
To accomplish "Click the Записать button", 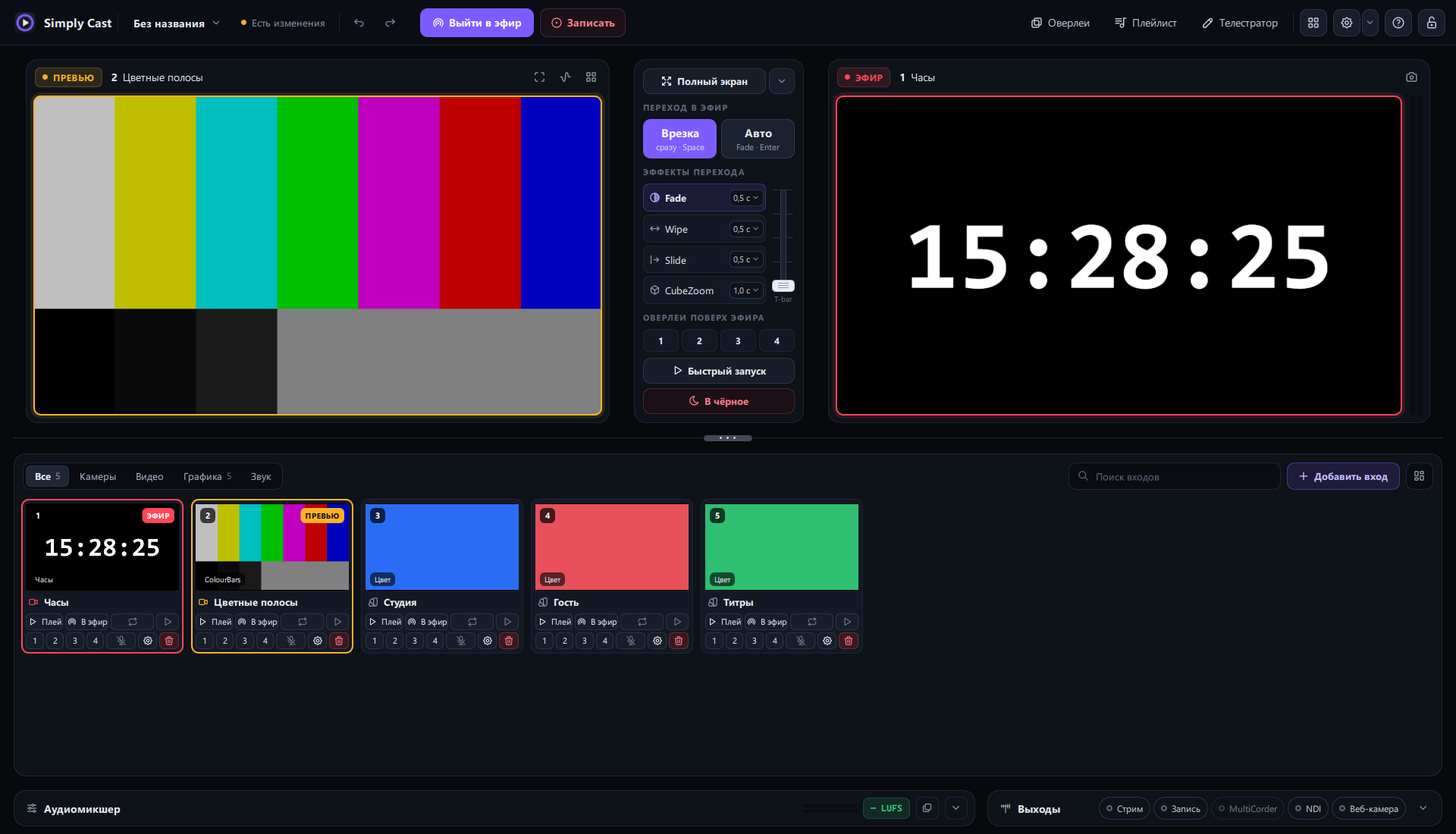I will click(x=582, y=23).
